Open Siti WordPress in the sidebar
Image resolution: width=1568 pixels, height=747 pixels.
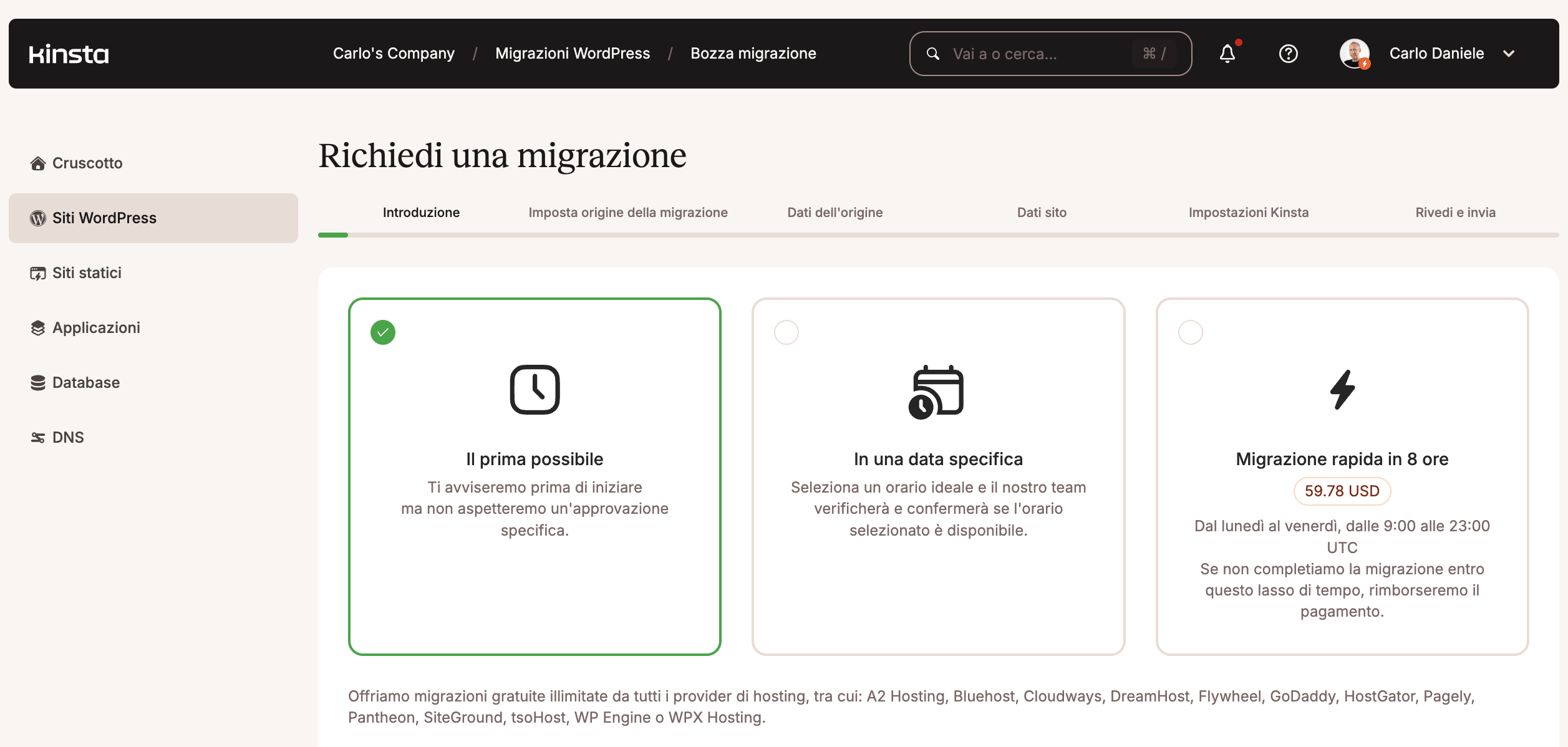pos(153,218)
